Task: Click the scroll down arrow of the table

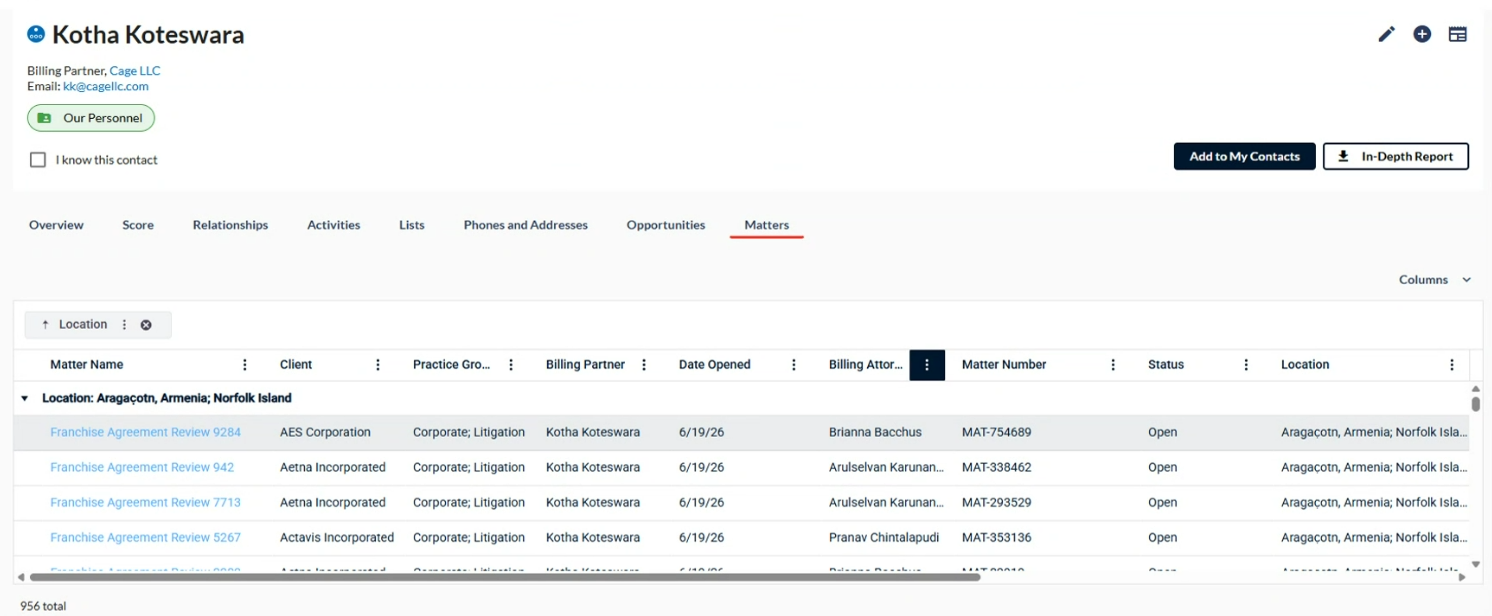Action: point(1475,565)
